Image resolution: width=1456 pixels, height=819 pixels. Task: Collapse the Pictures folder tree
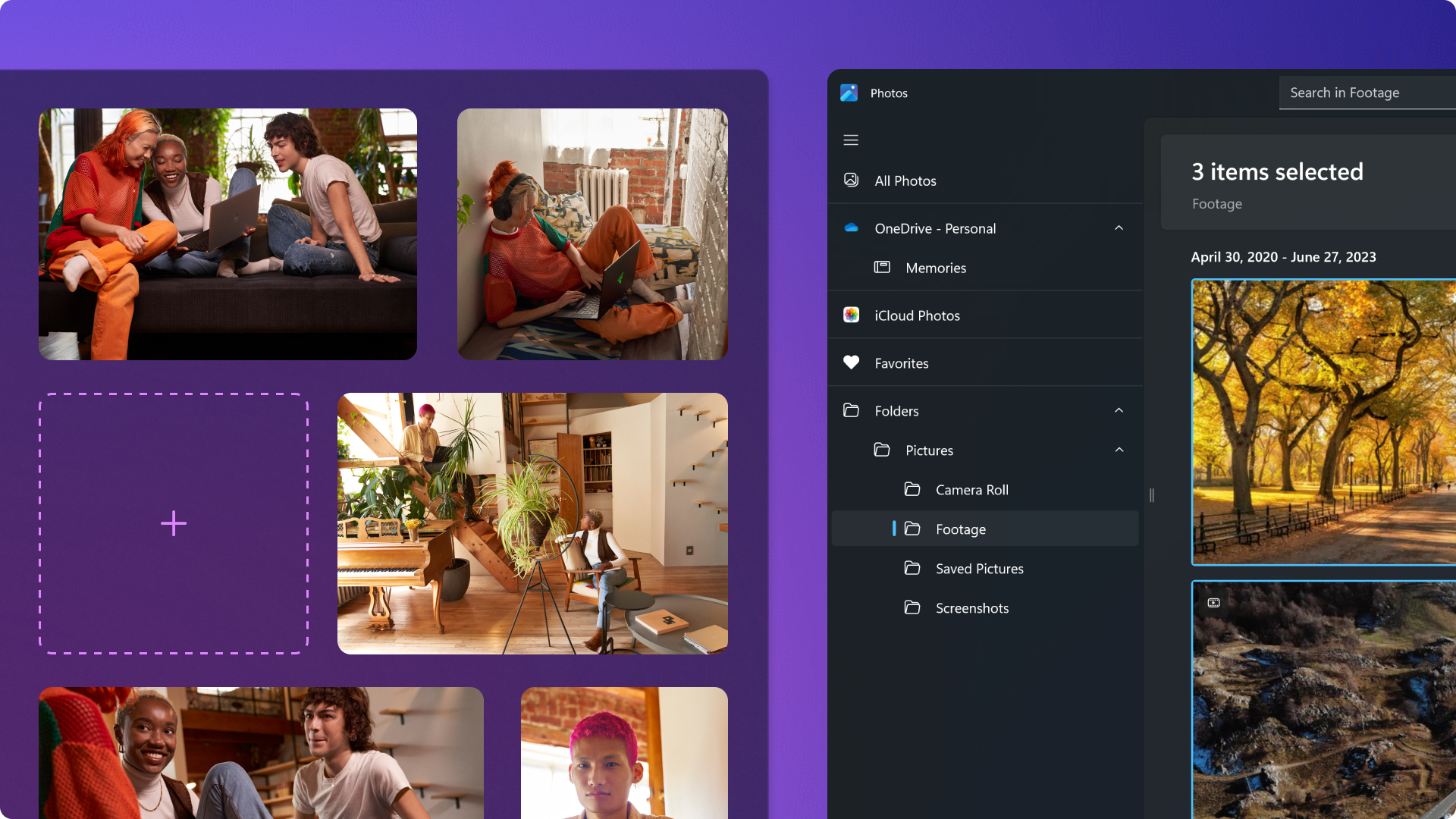tap(1119, 450)
